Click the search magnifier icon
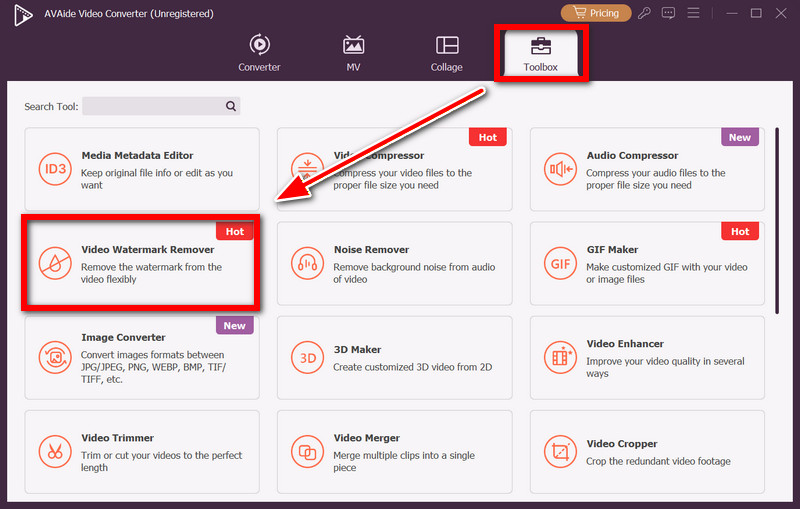Image resolution: width=800 pixels, height=509 pixels. tap(230, 106)
